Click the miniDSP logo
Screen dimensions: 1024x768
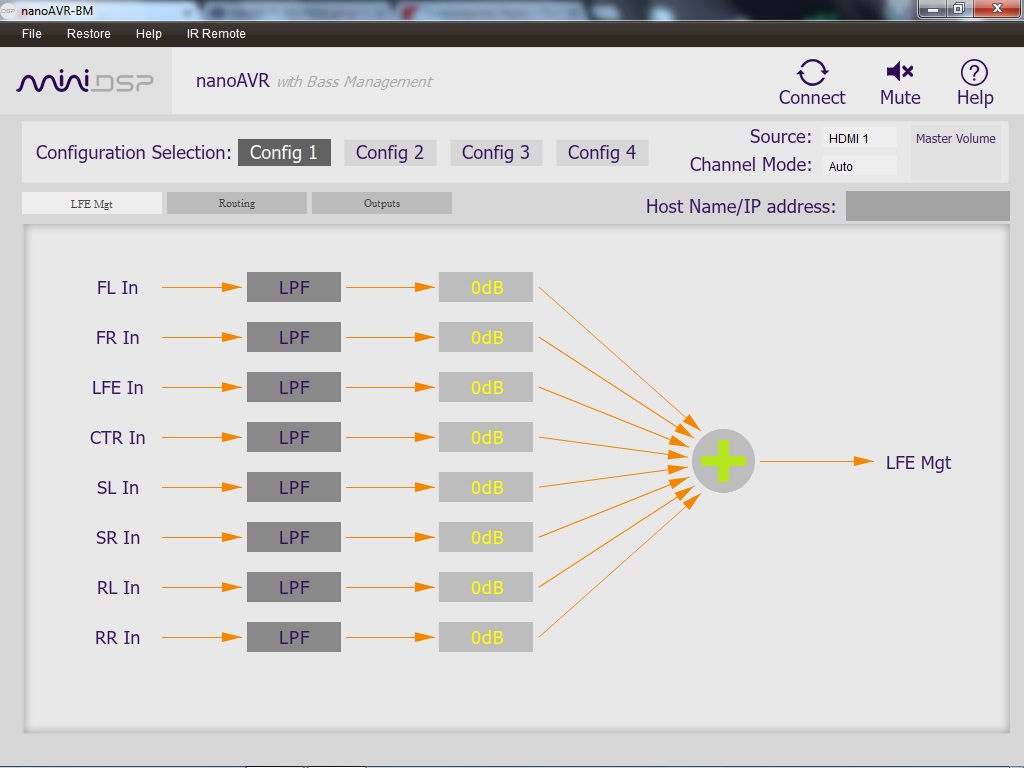(x=85, y=81)
